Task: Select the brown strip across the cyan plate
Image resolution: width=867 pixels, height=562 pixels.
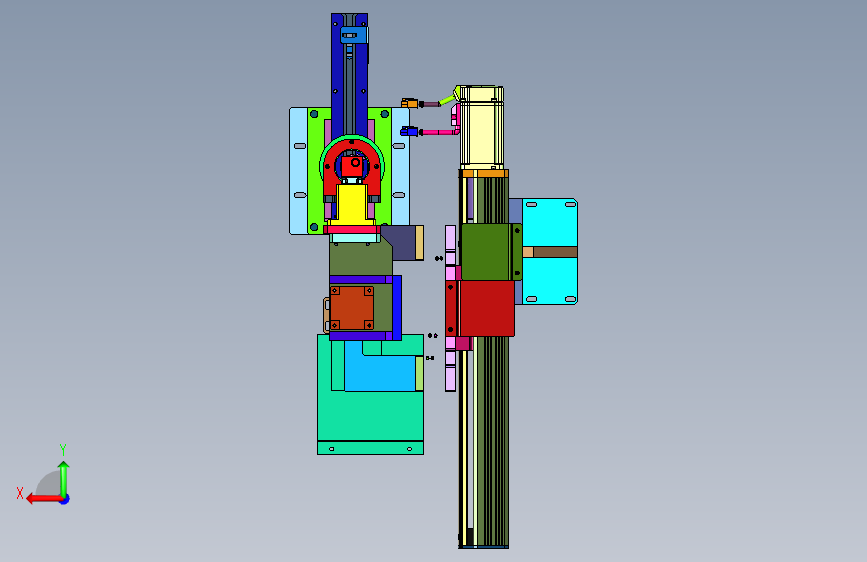Action: [555, 252]
